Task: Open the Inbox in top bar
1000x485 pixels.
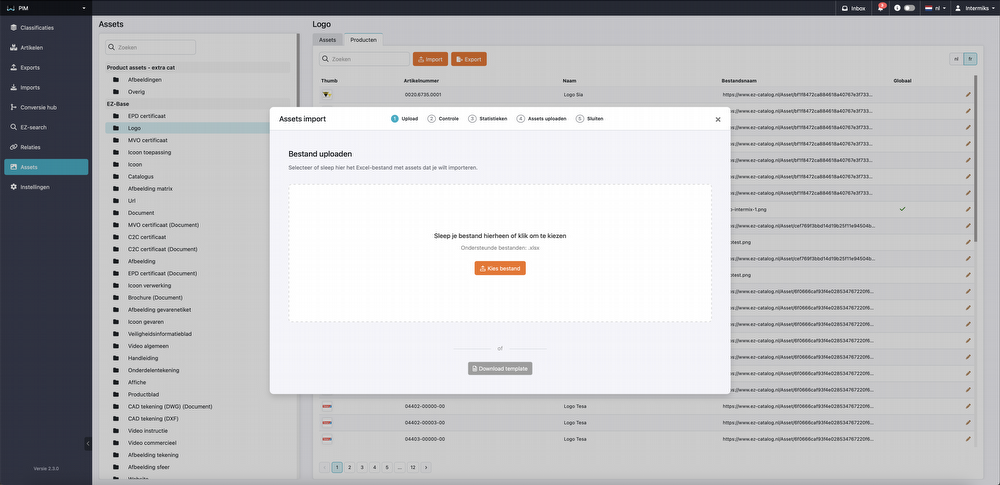Action: pos(853,8)
